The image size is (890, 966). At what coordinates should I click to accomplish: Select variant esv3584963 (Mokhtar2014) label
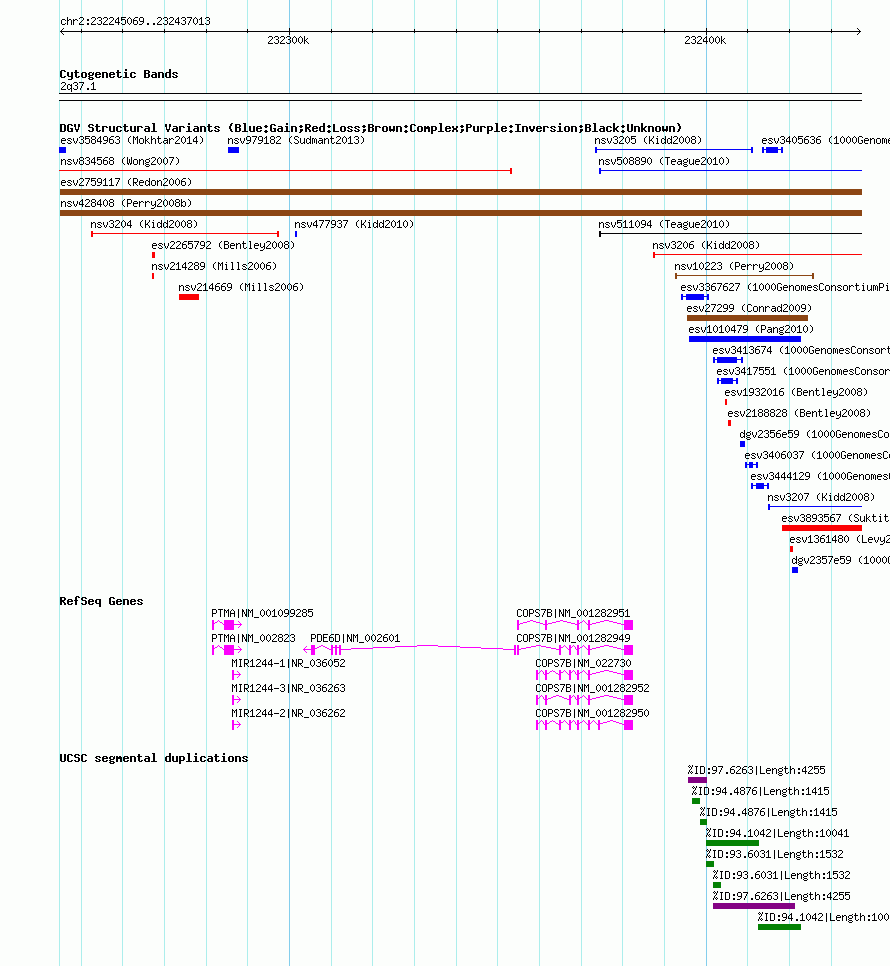click(132, 140)
